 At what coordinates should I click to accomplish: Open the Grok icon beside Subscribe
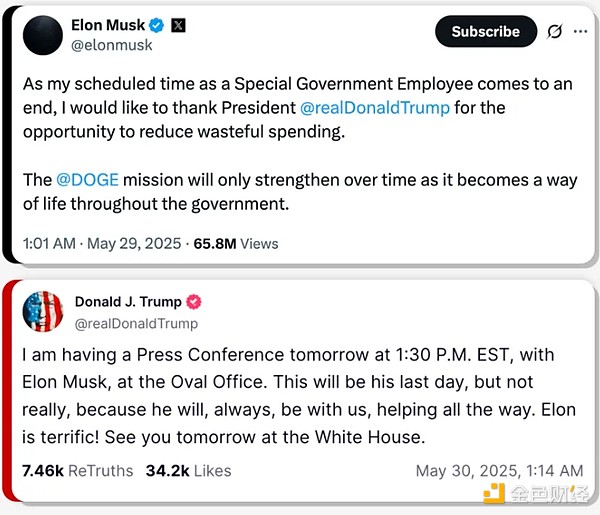click(554, 32)
